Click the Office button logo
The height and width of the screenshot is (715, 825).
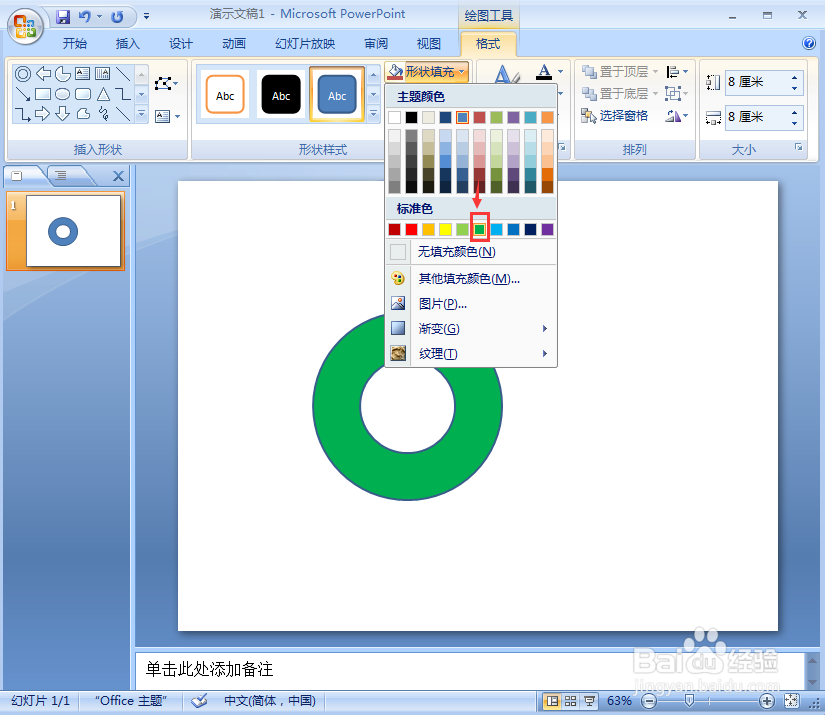click(x=25, y=26)
